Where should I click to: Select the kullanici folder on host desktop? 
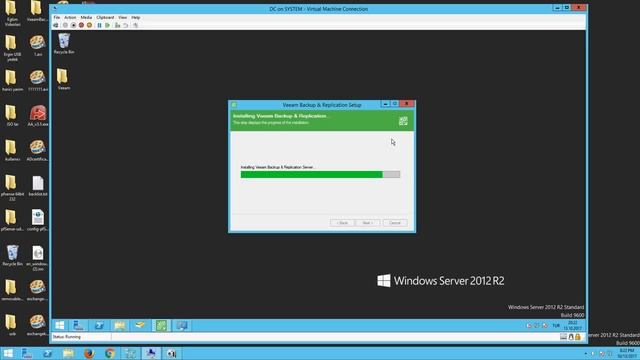click(x=12, y=151)
